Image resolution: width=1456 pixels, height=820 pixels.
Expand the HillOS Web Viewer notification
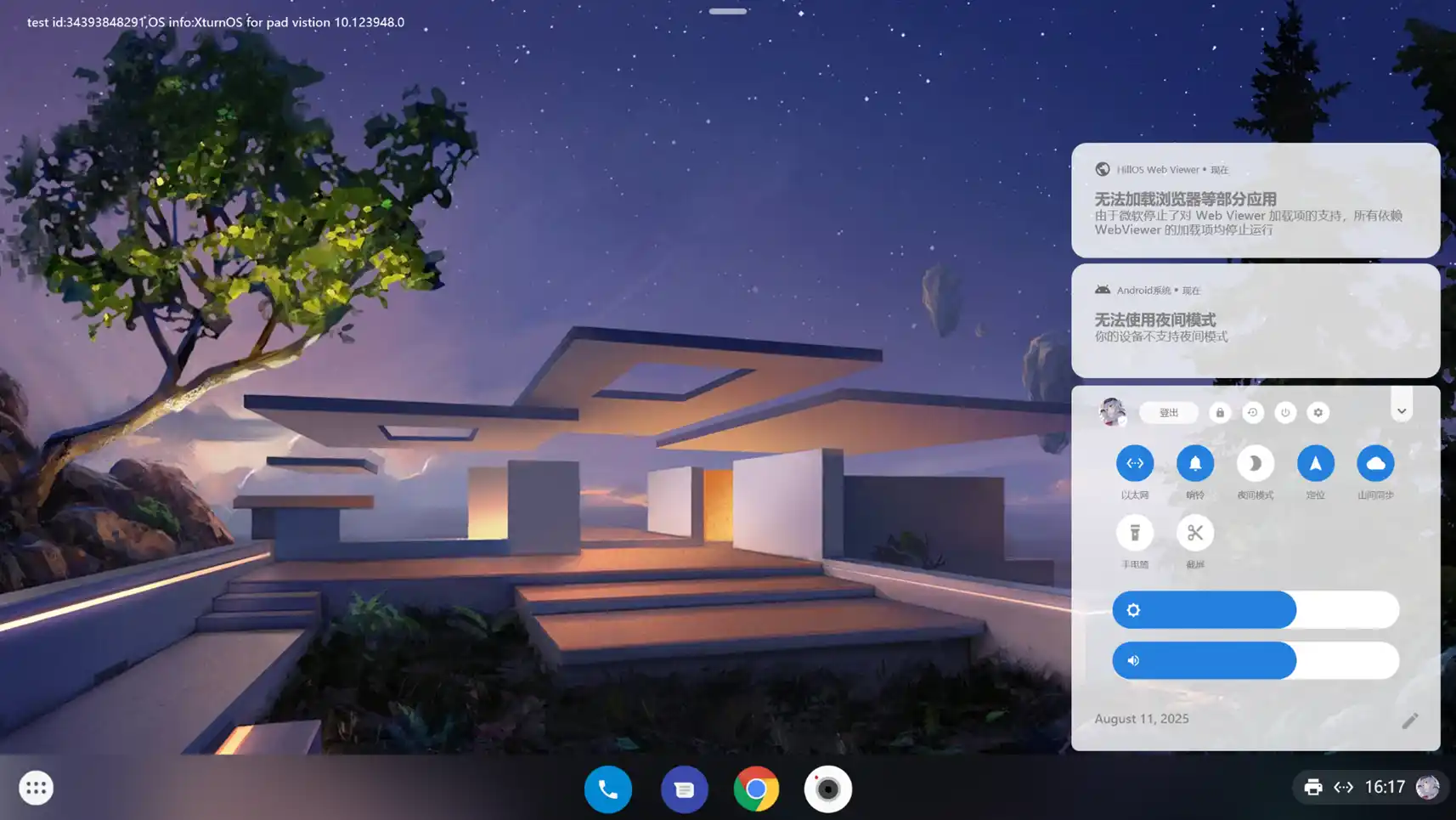click(1255, 201)
